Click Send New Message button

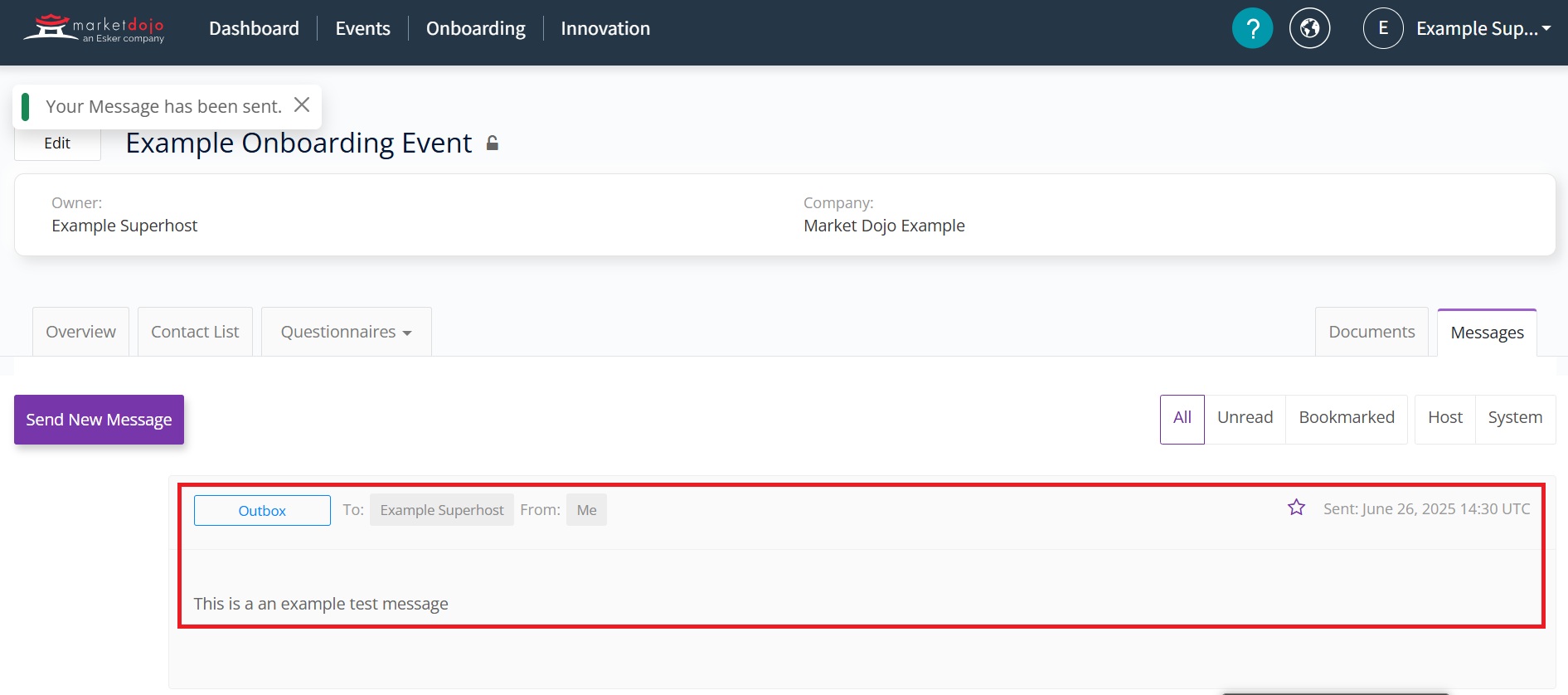(99, 420)
